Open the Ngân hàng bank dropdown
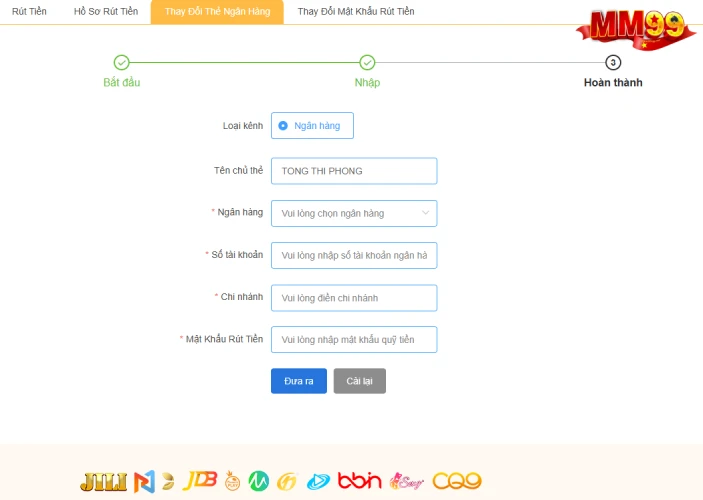The width and height of the screenshot is (703, 500). pos(354,213)
